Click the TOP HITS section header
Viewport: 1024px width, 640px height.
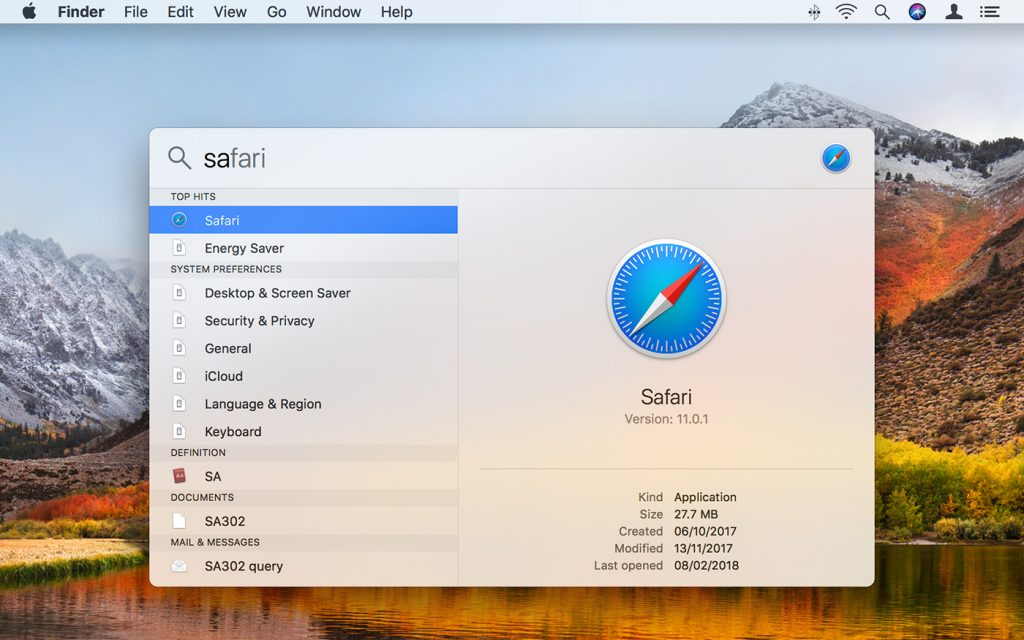point(193,197)
